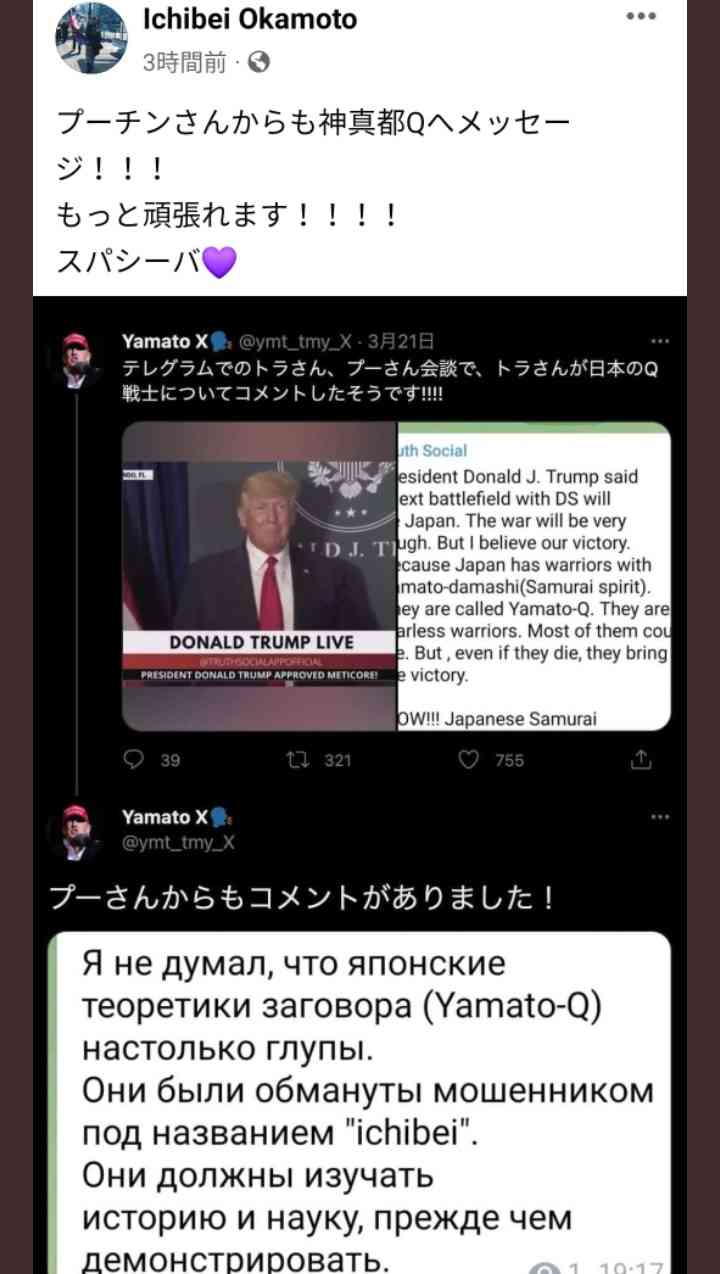Tap the share icon under the tweet
This screenshot has height=1274, width=720.
641,760
